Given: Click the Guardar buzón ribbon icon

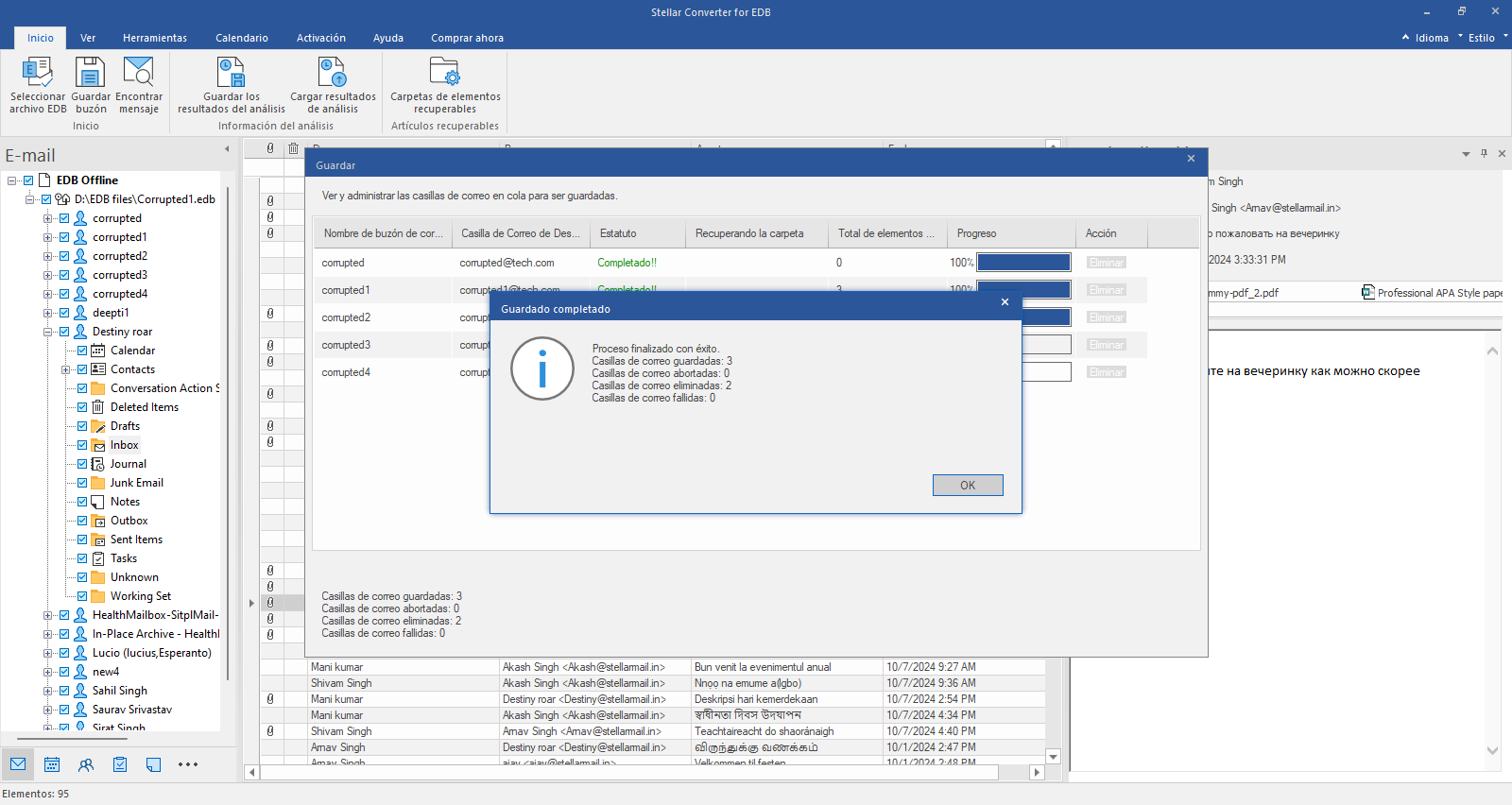Looking at the screenshot, I should [x=91, y=72].
